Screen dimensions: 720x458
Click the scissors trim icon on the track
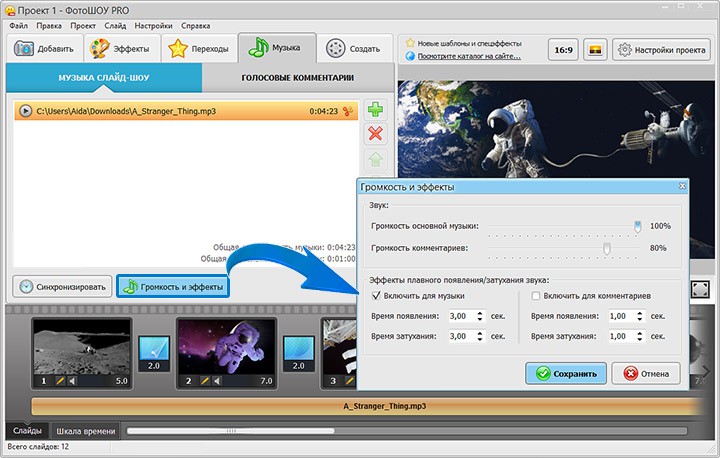348,111
